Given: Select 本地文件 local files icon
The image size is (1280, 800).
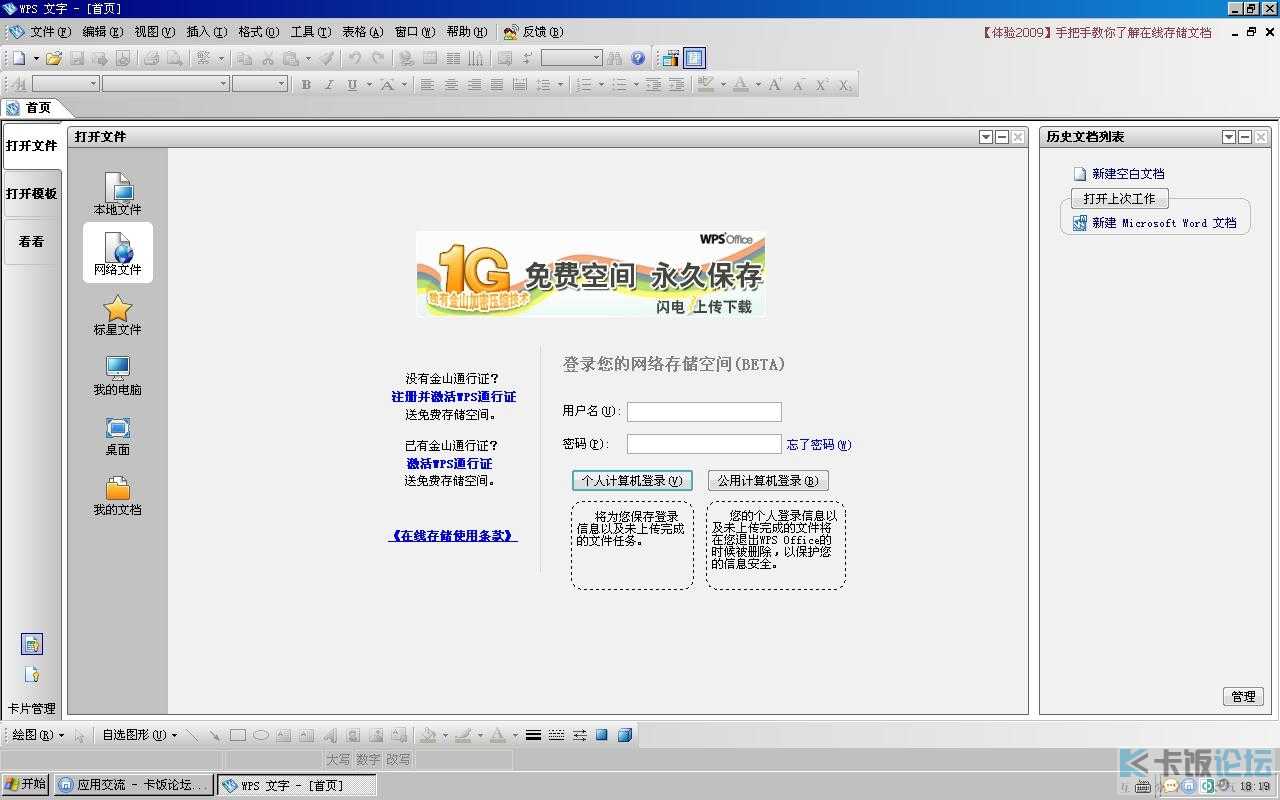Looking at the screenshot, I should pyautogui.click(x=118, y=193).
